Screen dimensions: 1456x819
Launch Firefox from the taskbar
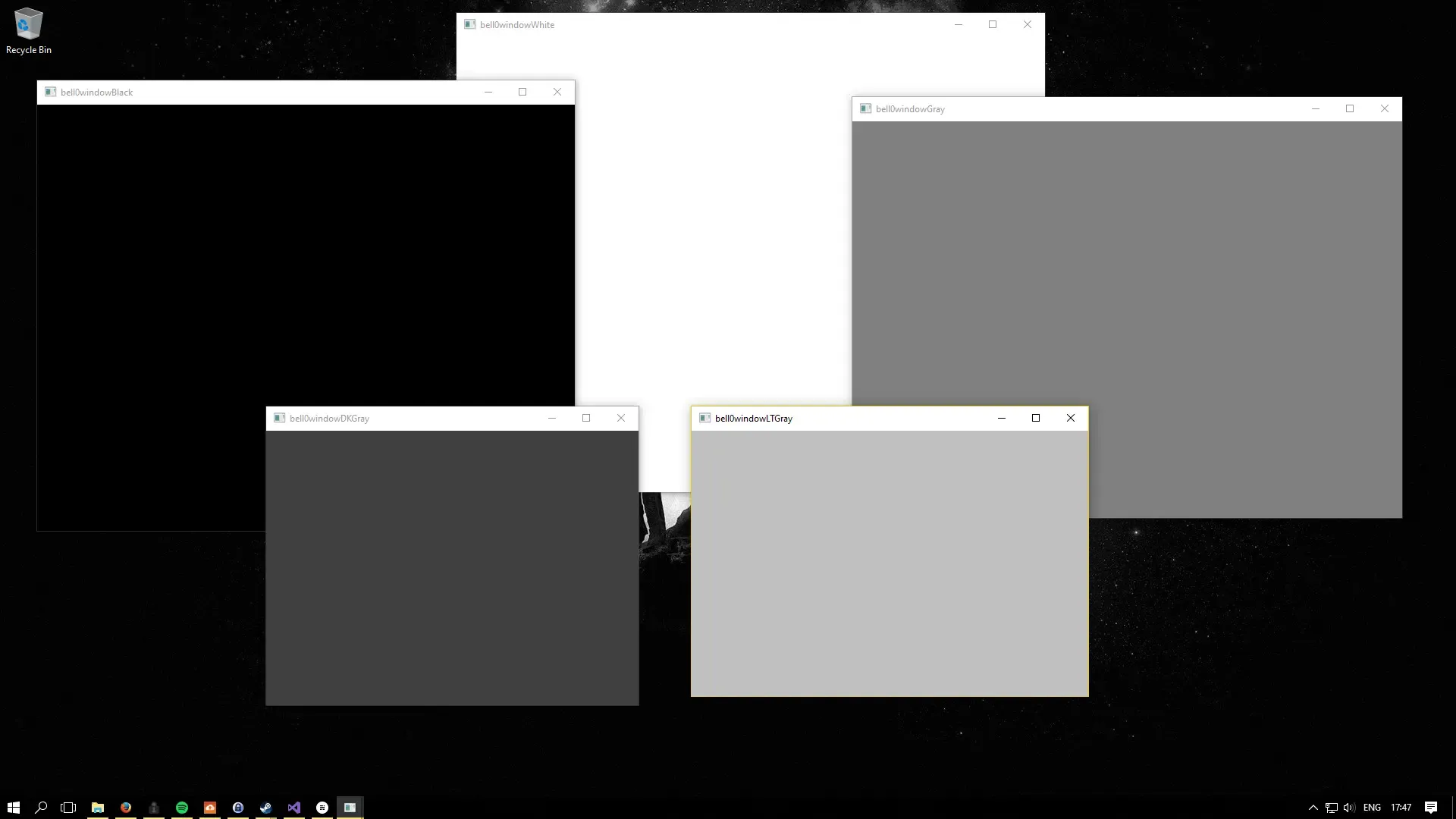click(126, 807)
